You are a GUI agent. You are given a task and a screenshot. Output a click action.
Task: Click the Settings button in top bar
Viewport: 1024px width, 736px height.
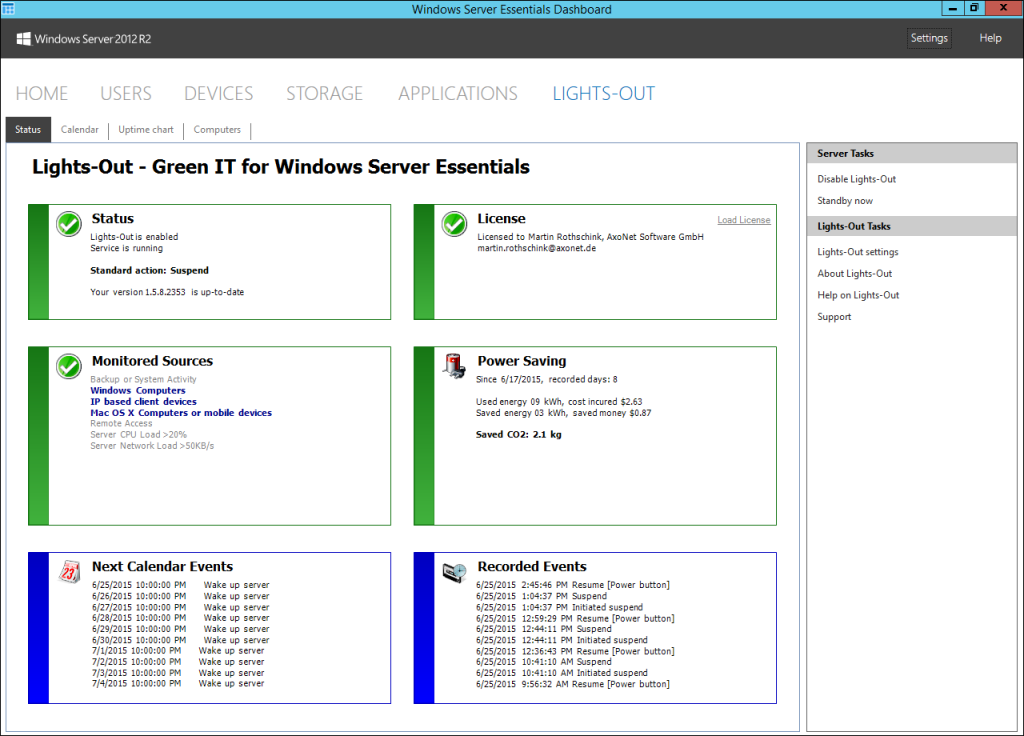point(928,38)
